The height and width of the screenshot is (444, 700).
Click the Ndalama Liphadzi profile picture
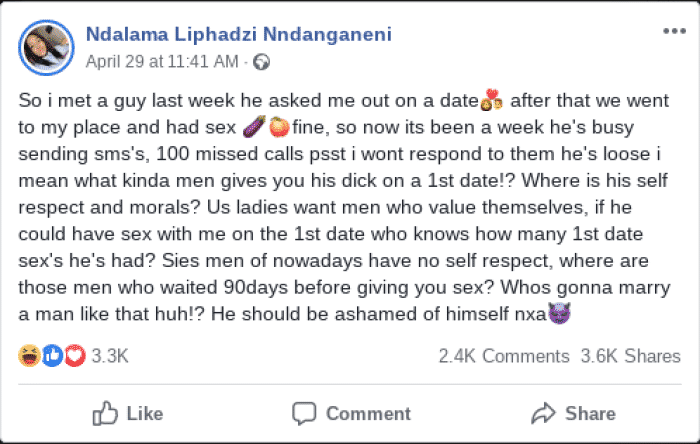pos(46,46)
